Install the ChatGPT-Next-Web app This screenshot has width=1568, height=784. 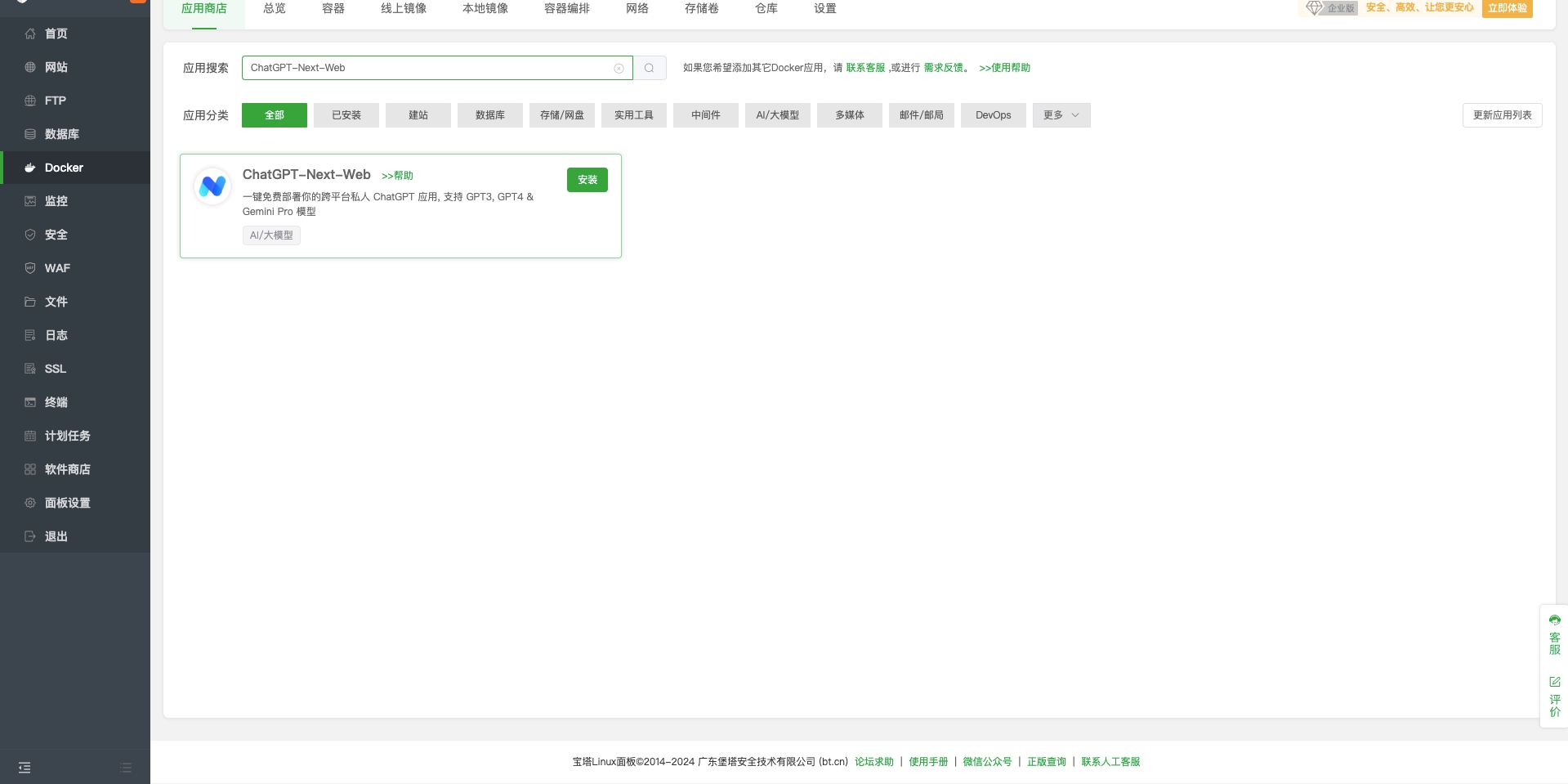(x=587, y=180)
